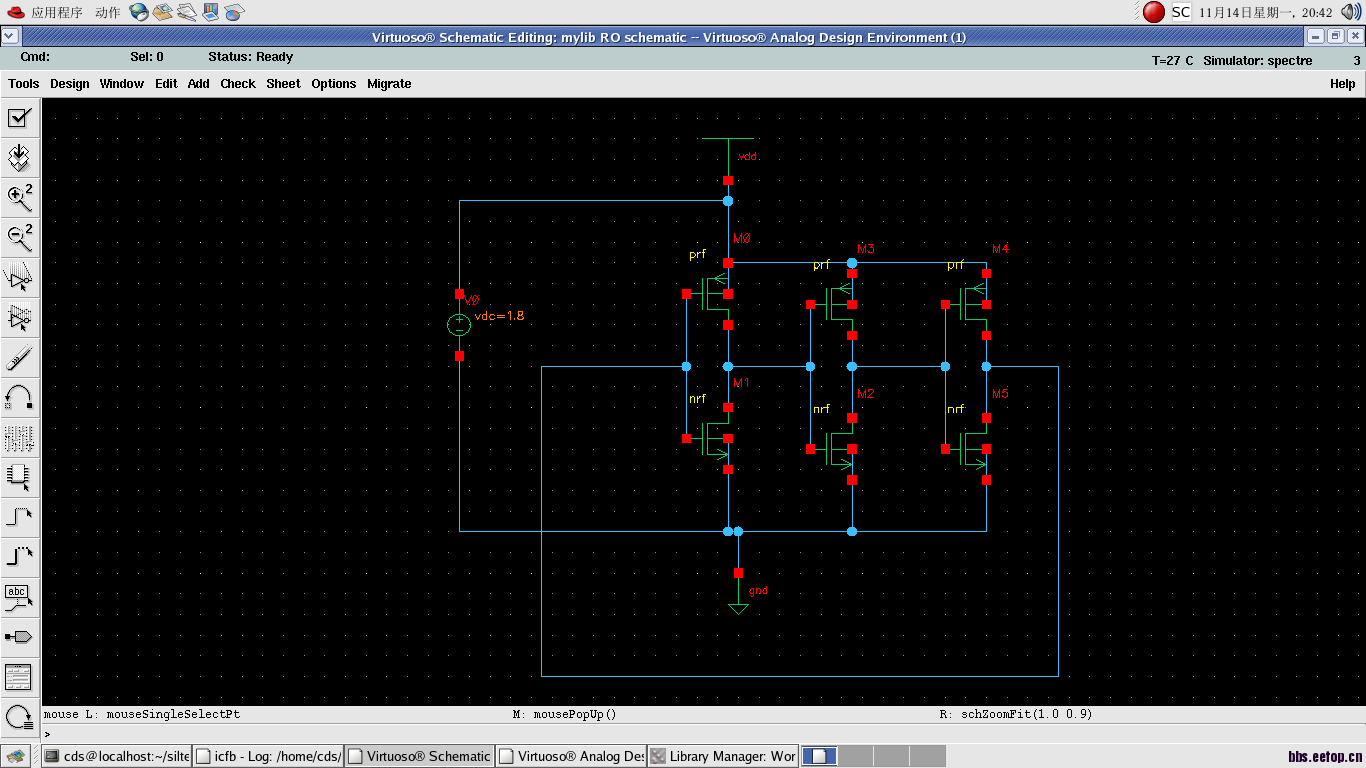Screen dimensions: 1366x768
Task: Click the red update notification icon
Action: 1154,12
